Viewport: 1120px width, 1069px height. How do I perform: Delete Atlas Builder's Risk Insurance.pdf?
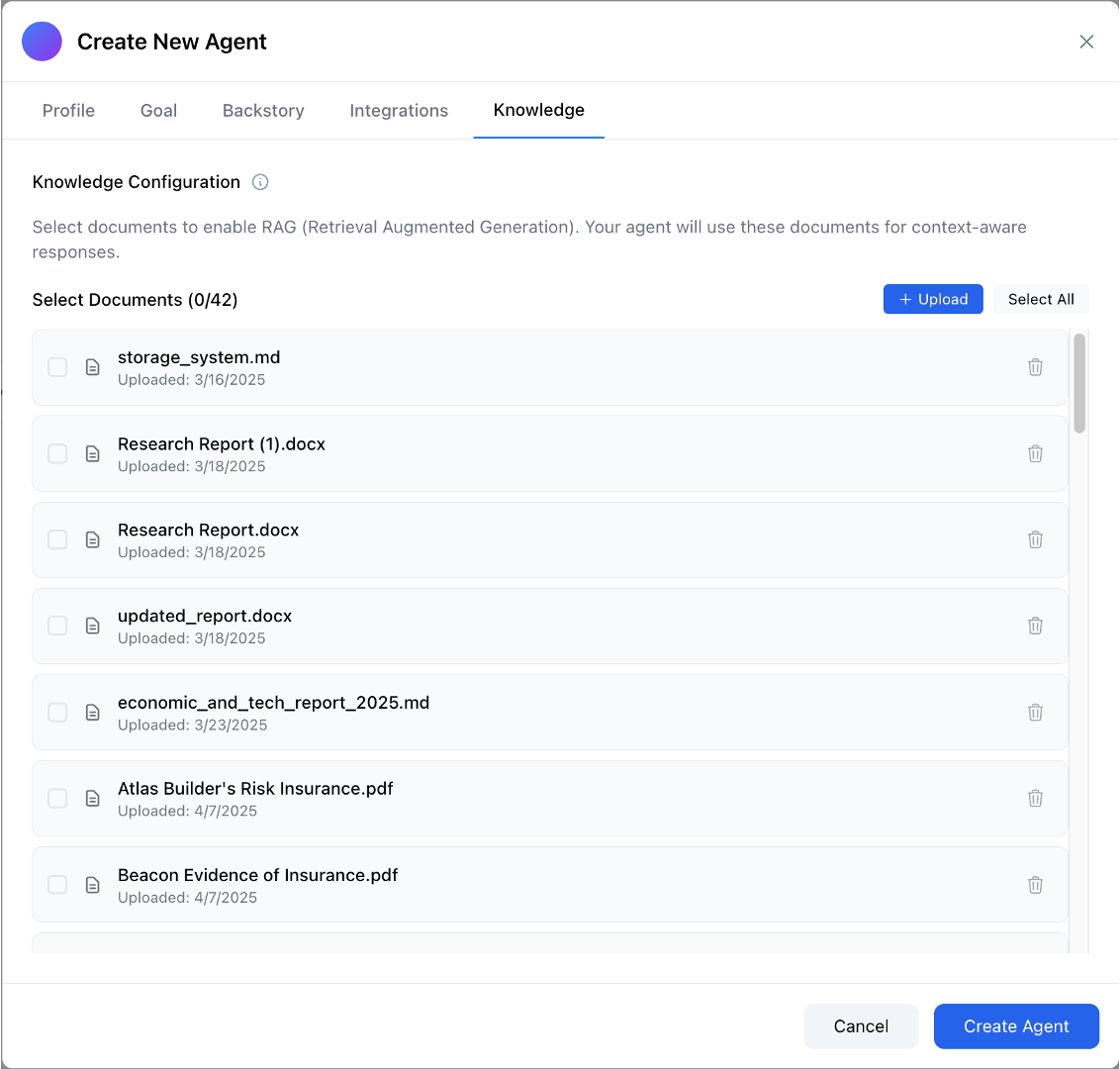point(1035,798)
